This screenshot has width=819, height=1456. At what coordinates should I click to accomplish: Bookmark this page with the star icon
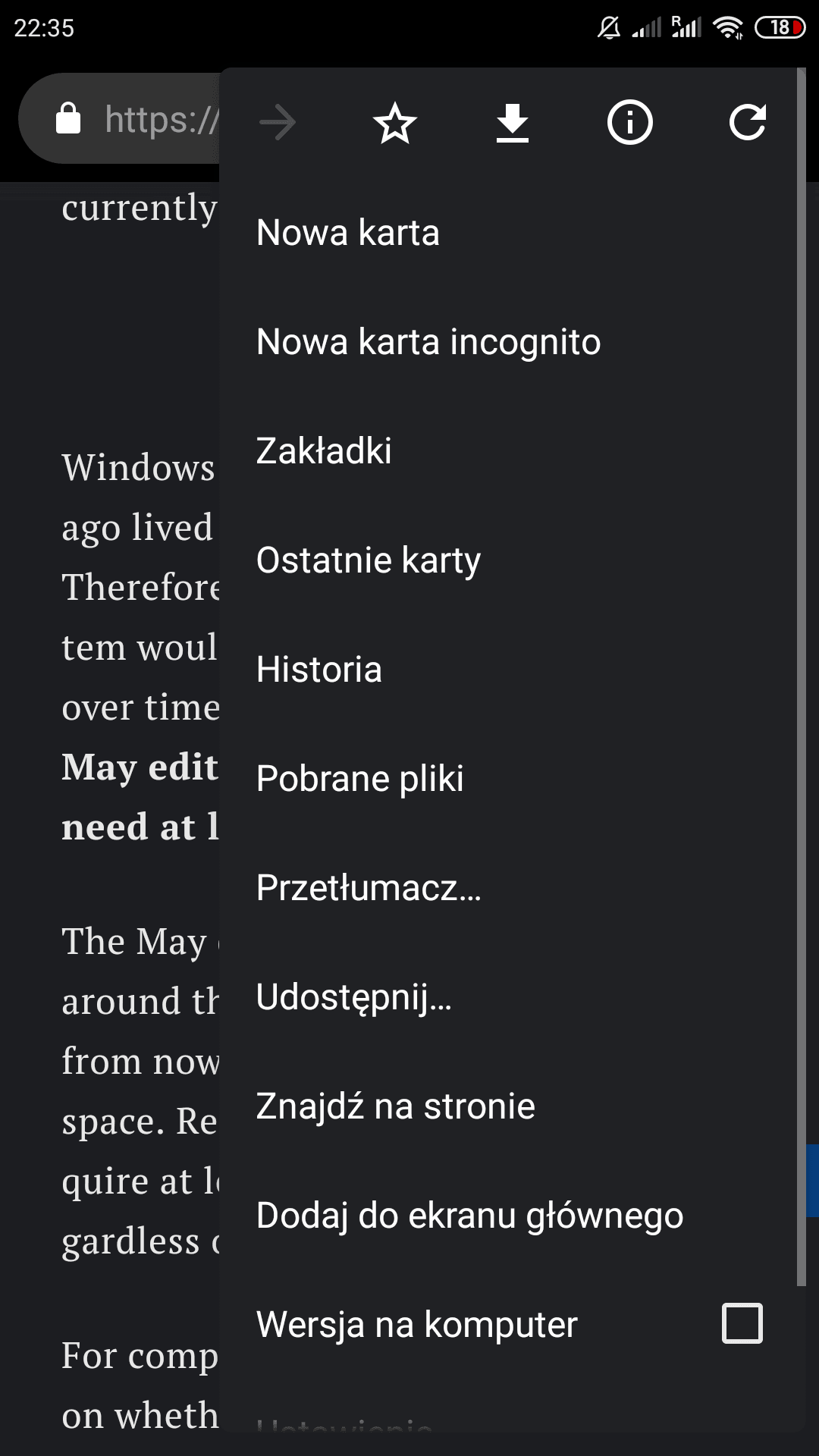395,123
